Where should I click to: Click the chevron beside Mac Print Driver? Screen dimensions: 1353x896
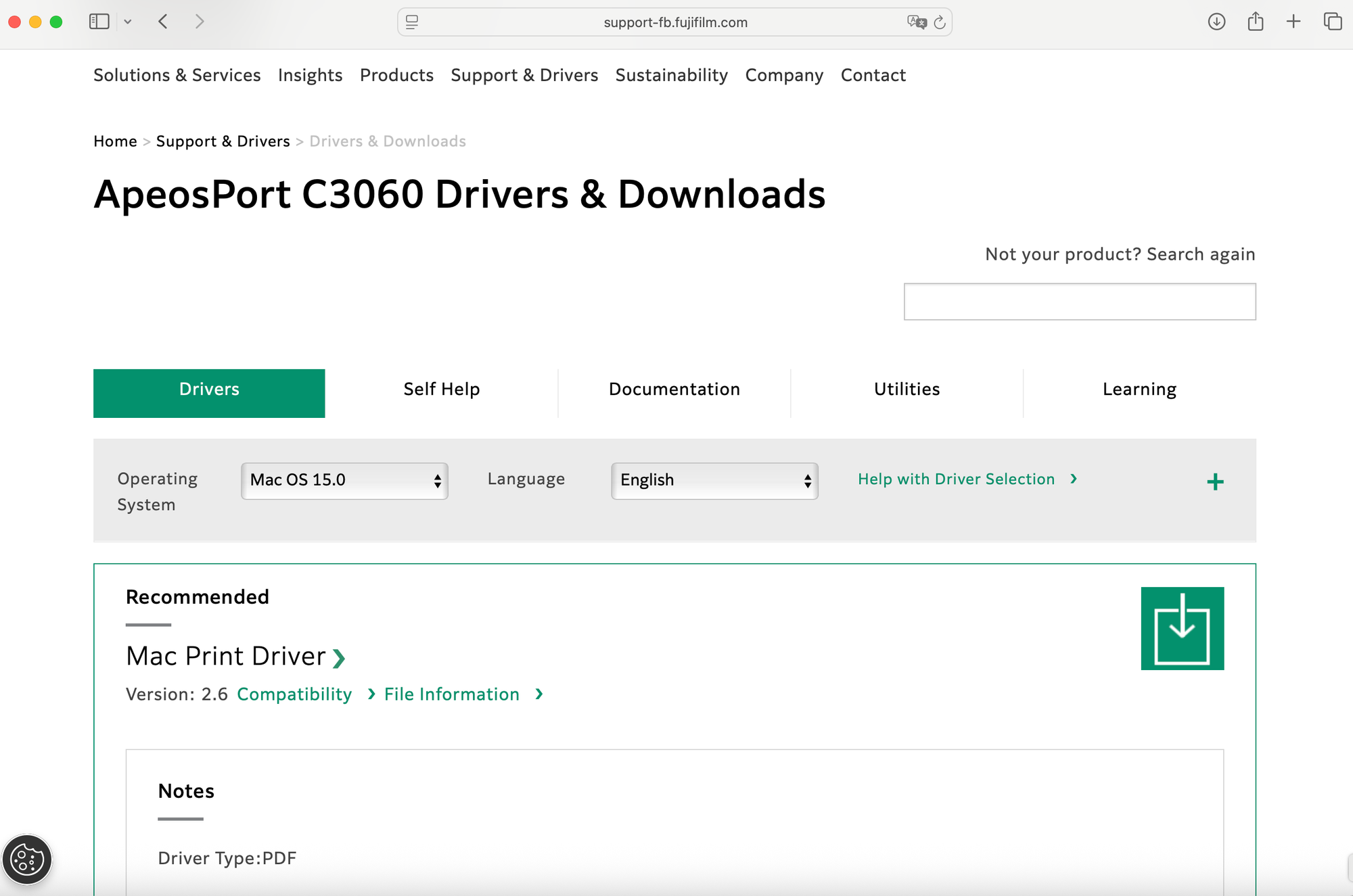point(339,658)
